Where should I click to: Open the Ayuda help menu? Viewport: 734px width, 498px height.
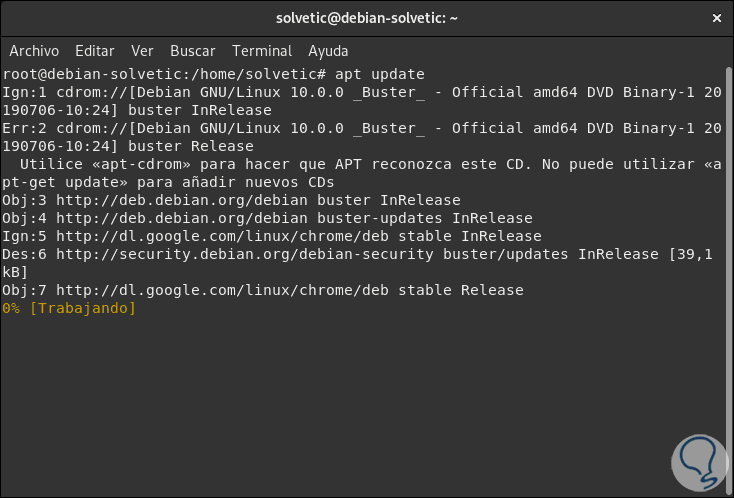pyautogui.click(x=328, y=50)
